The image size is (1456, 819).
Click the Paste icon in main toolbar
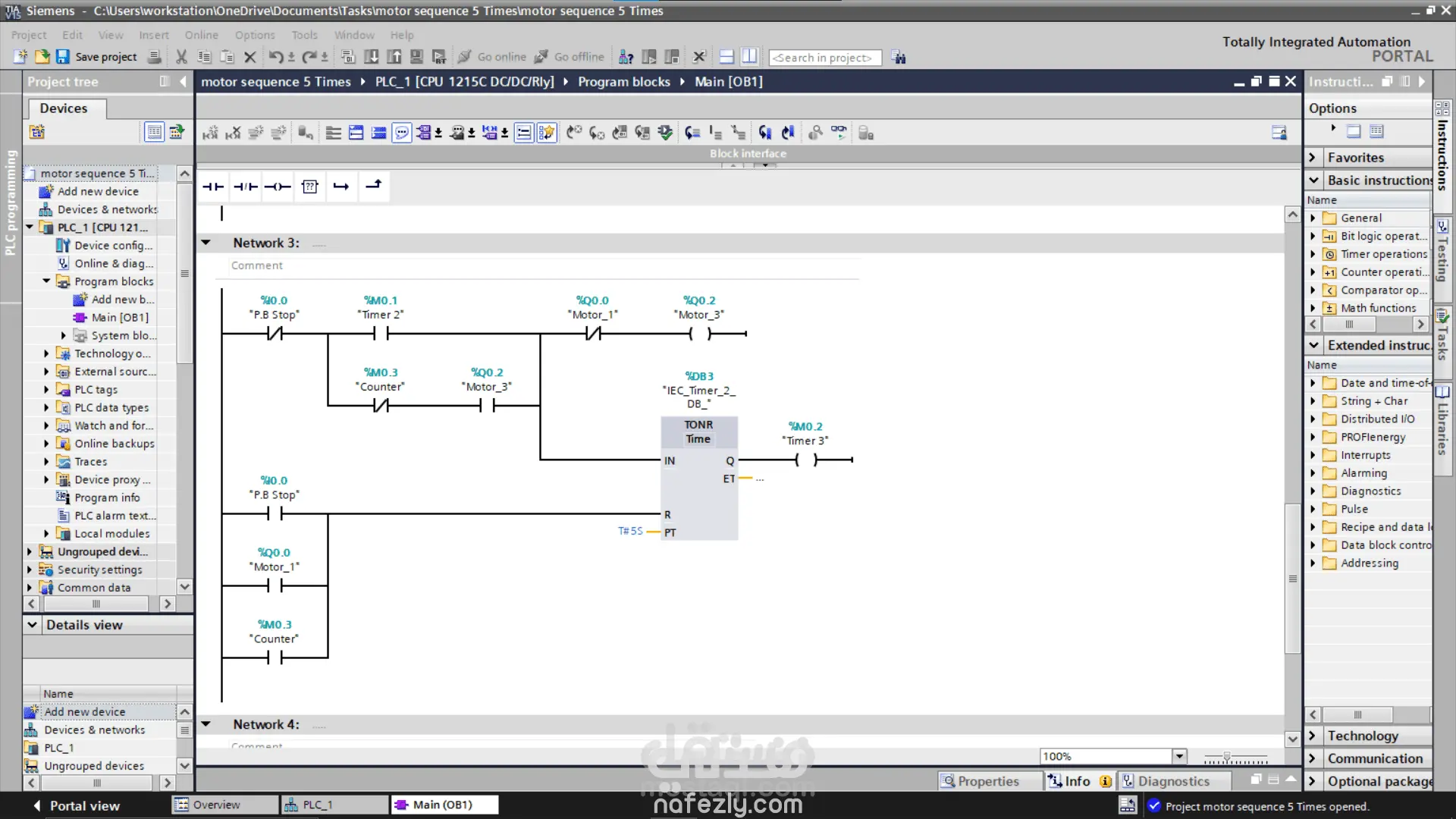227,57
